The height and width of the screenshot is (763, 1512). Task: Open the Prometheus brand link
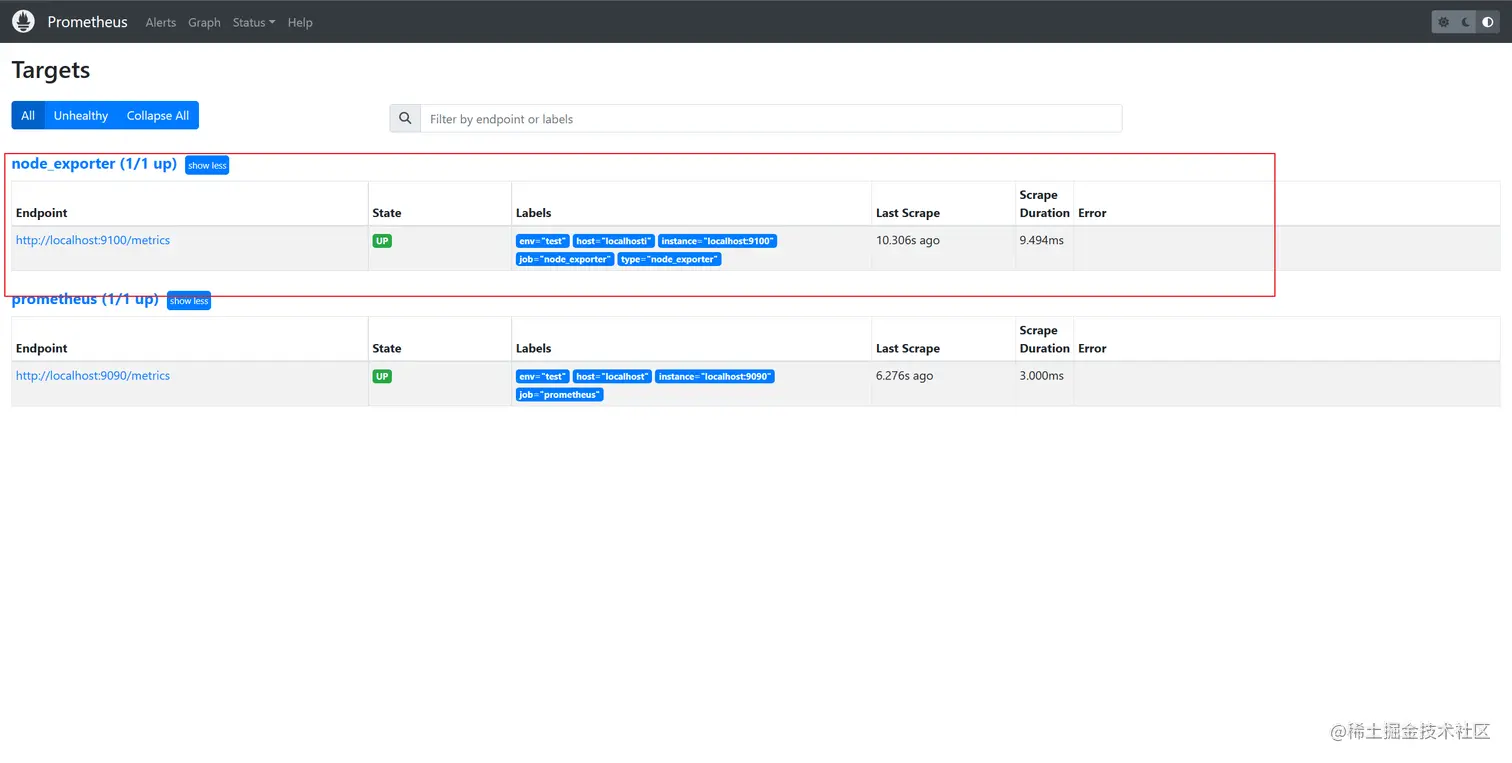(x=87, y=21)
